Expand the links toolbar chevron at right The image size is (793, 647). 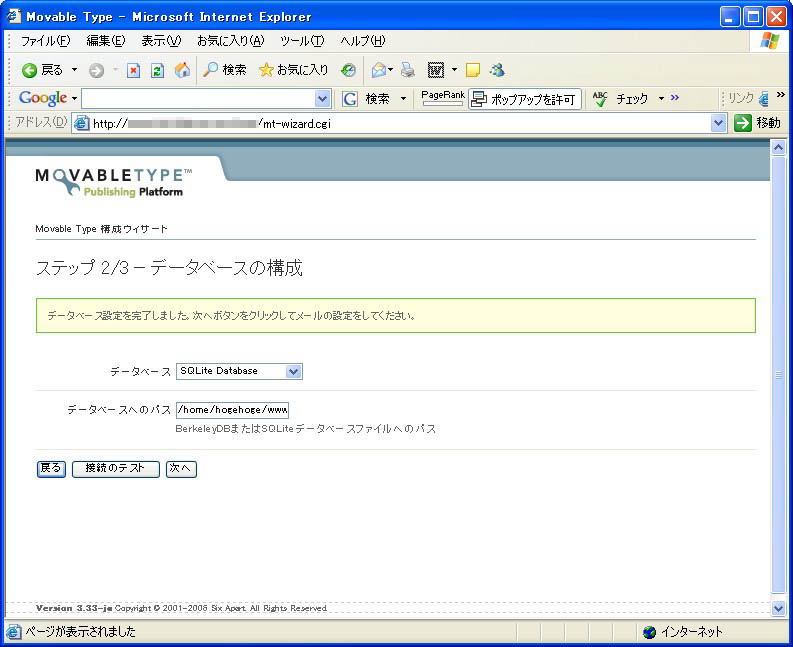pyautogui.click(x=780, y=95)
